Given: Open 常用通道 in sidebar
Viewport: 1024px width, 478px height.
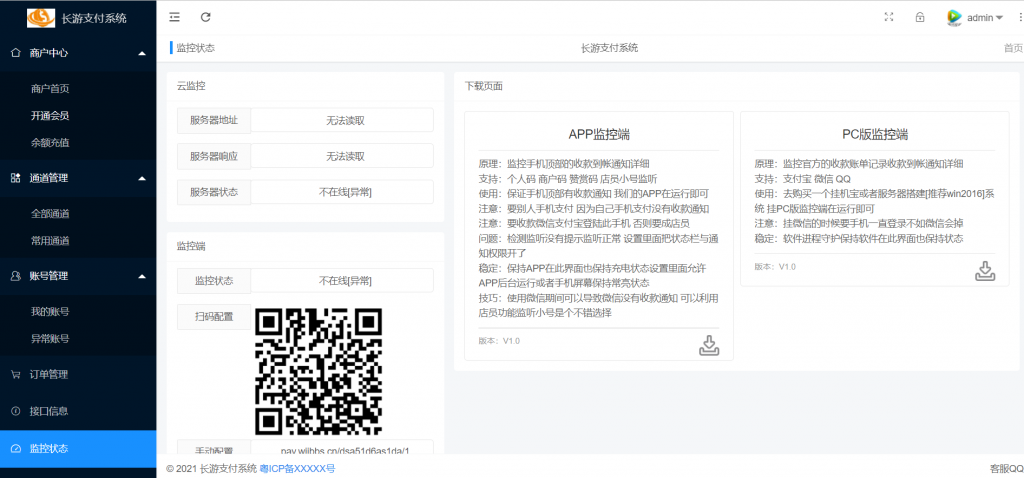Looking at the screenshot, I should (50, 240).
